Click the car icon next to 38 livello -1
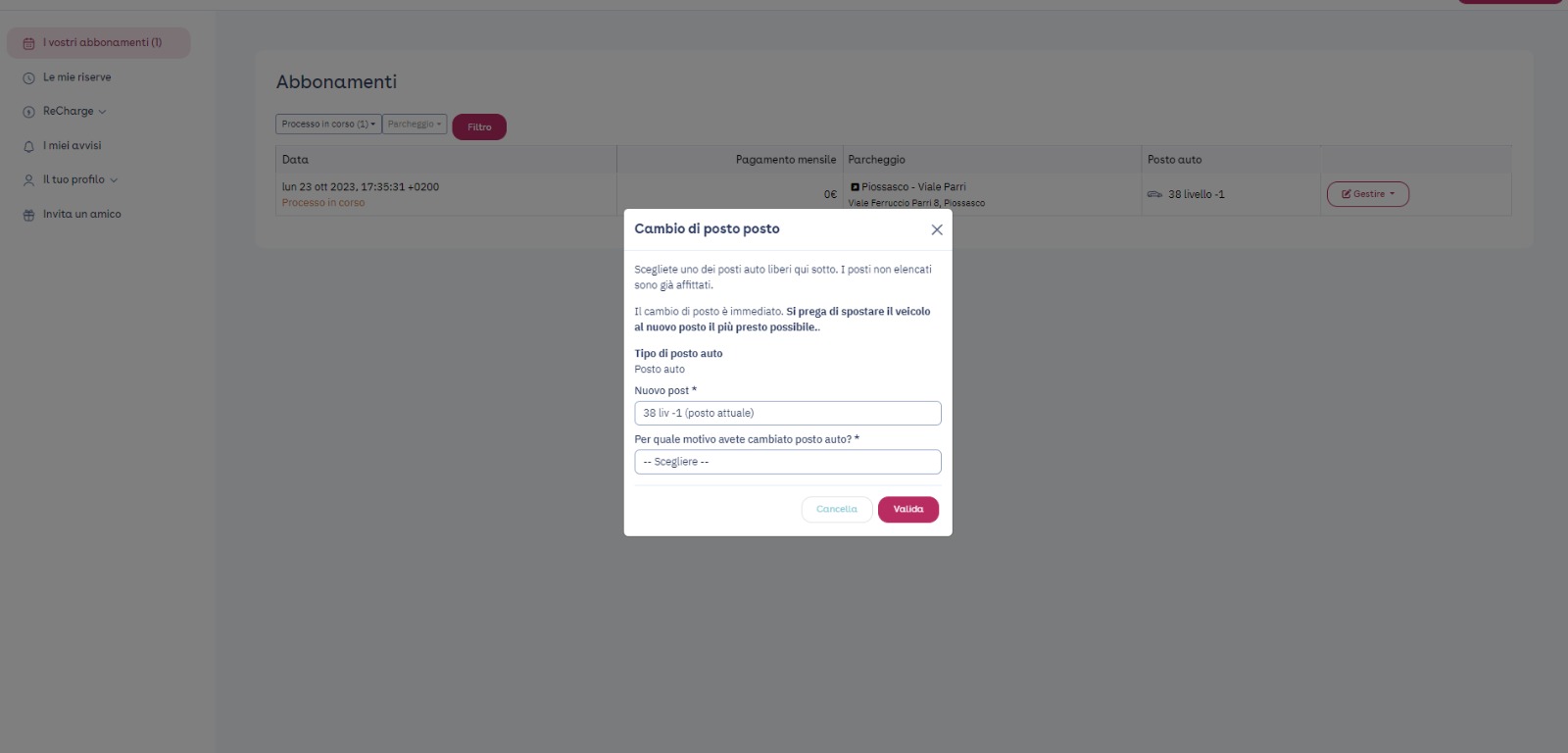The height and width of the screenshot is (753, 1568). click(x=1154, y=194)
